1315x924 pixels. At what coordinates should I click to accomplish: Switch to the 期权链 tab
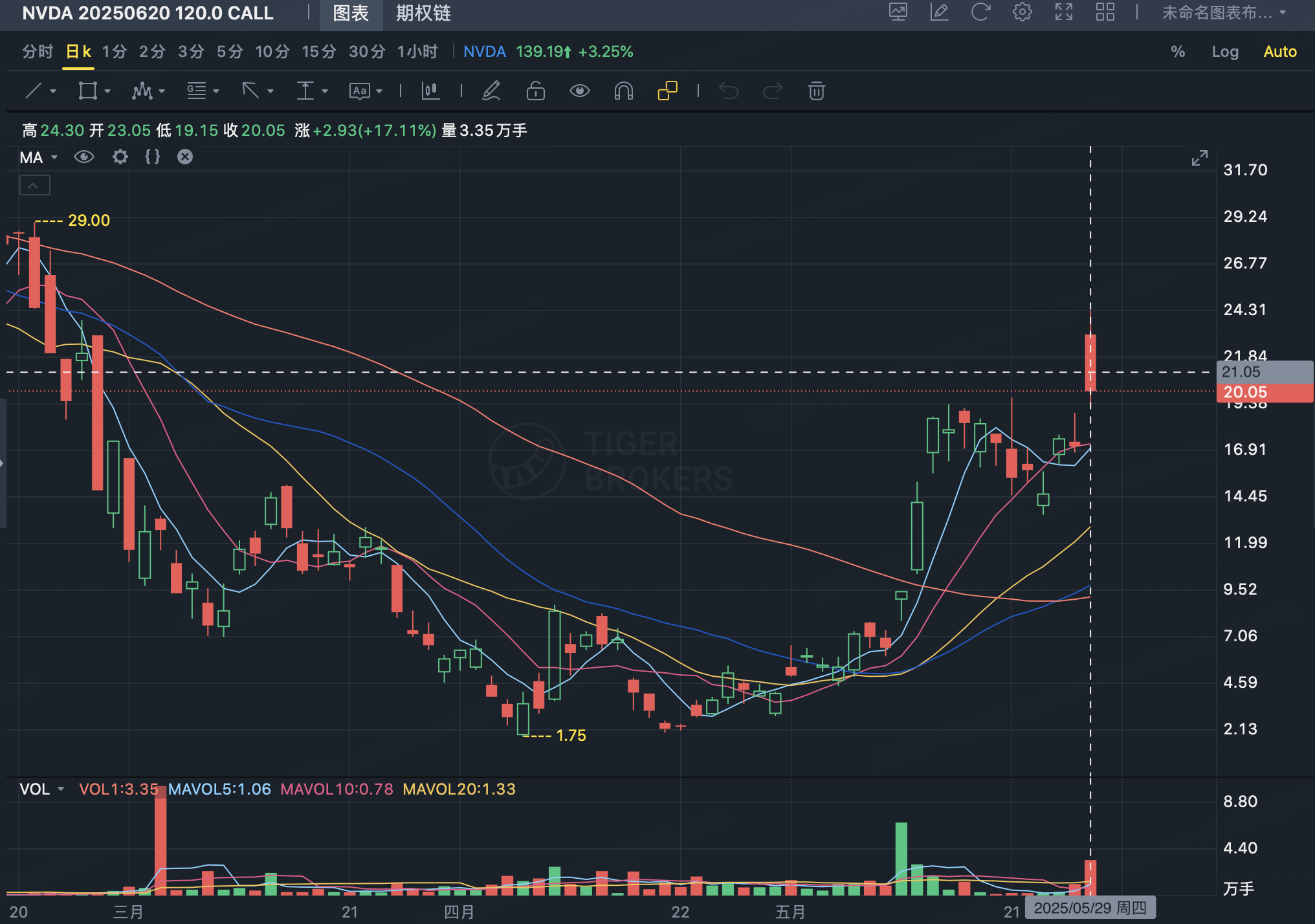[x=423, y=14]
